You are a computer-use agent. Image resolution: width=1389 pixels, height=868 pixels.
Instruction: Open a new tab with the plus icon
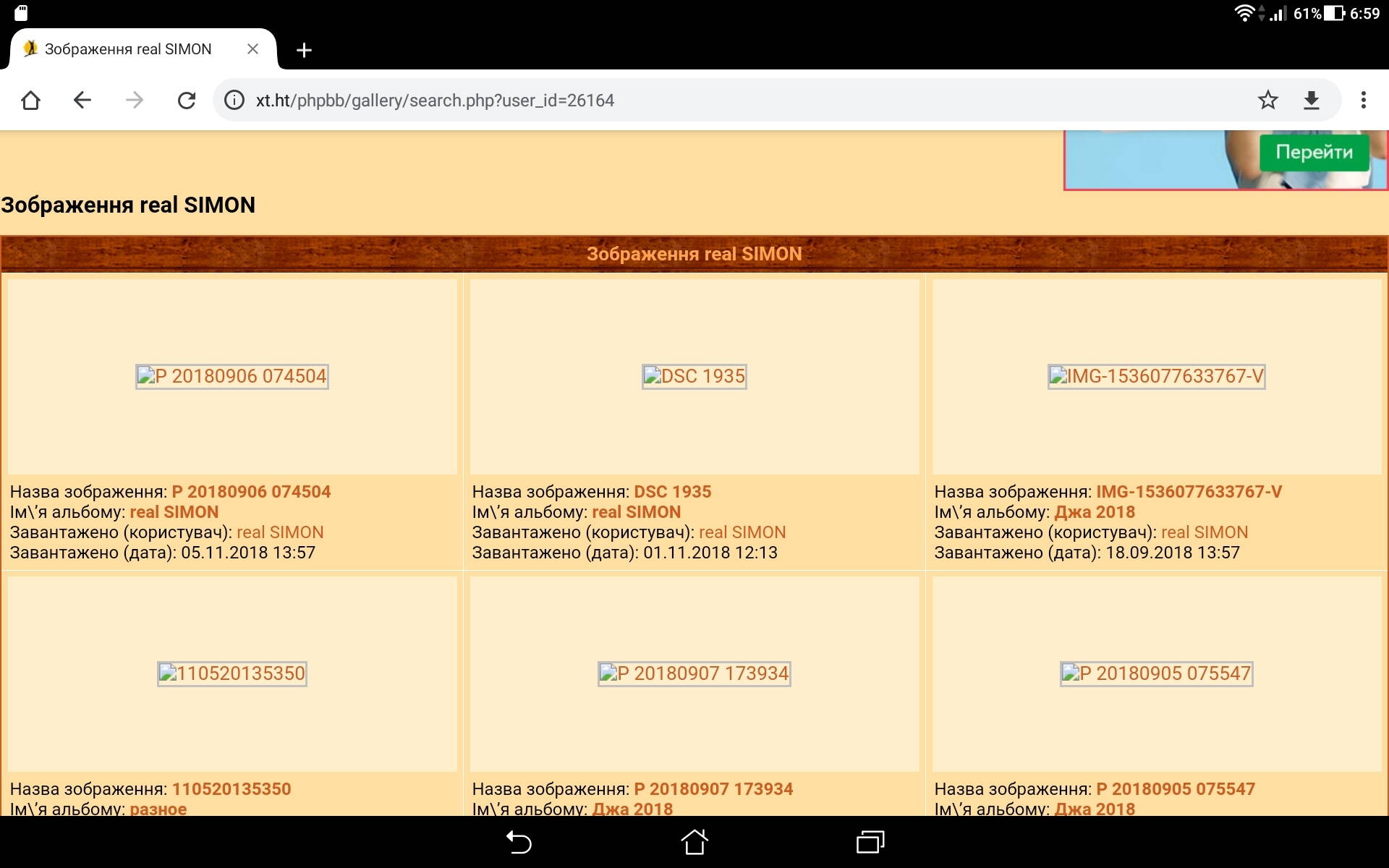click(x=304, y=50)
